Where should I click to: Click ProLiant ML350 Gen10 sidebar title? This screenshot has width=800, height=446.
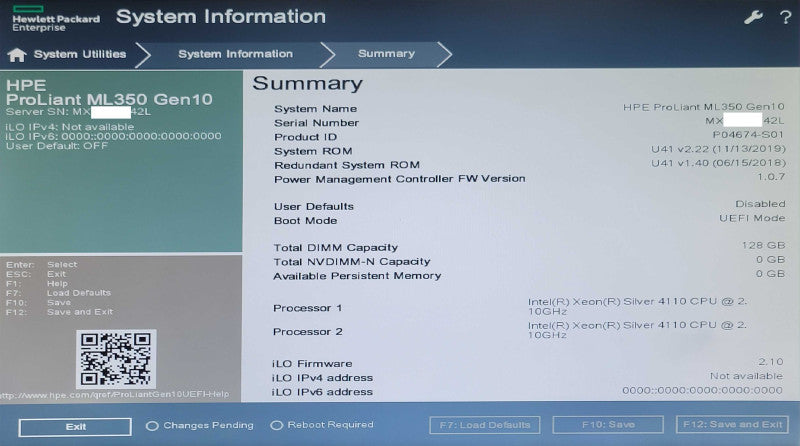(x=109, y=99)
